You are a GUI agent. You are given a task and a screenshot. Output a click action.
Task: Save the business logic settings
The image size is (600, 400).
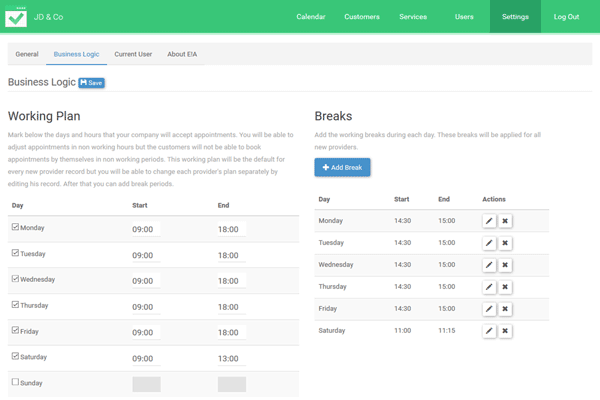pyautogui.click(x=92, y=83)
